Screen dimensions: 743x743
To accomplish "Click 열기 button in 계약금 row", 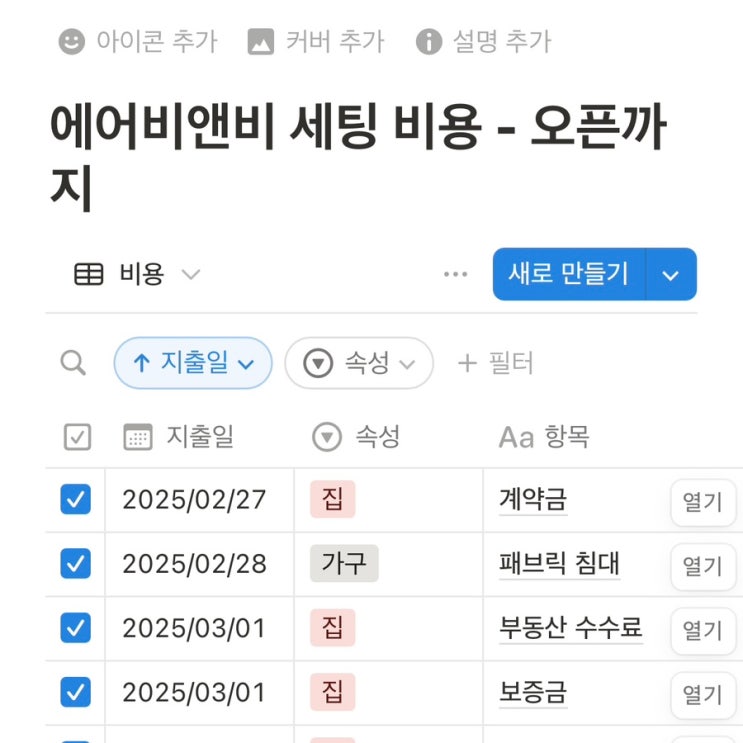I will [703, 502].
